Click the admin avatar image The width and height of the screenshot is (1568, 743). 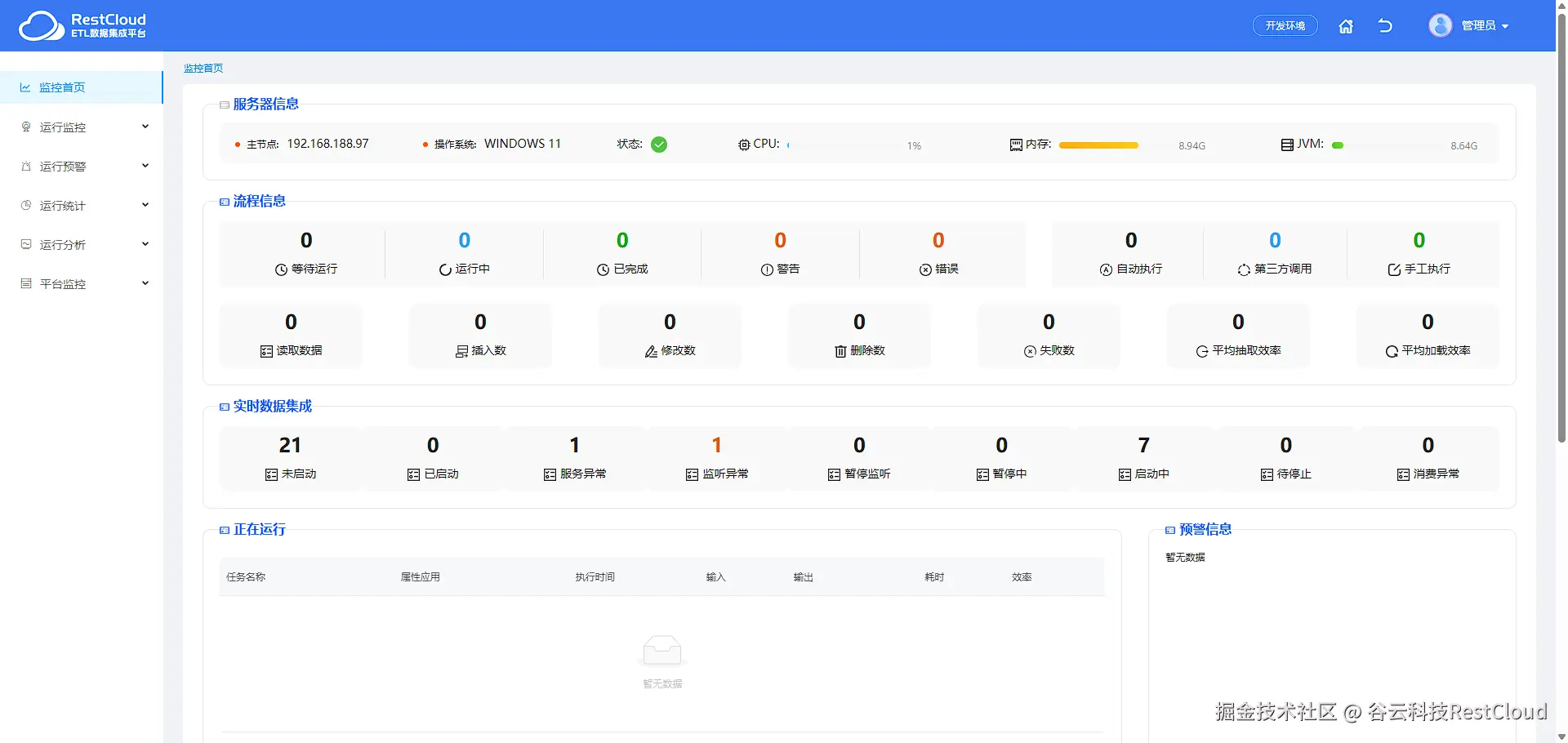(x=1440, y=25)
